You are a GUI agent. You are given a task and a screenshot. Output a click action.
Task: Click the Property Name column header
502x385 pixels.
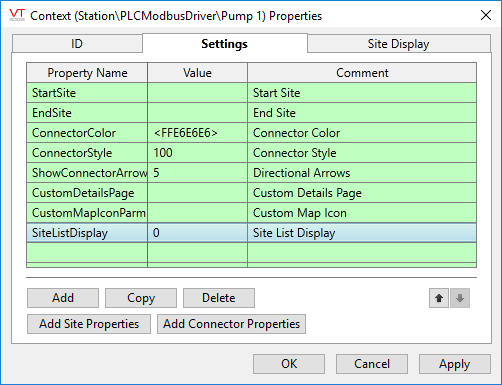pyautogui.click(x=87, y=73)
